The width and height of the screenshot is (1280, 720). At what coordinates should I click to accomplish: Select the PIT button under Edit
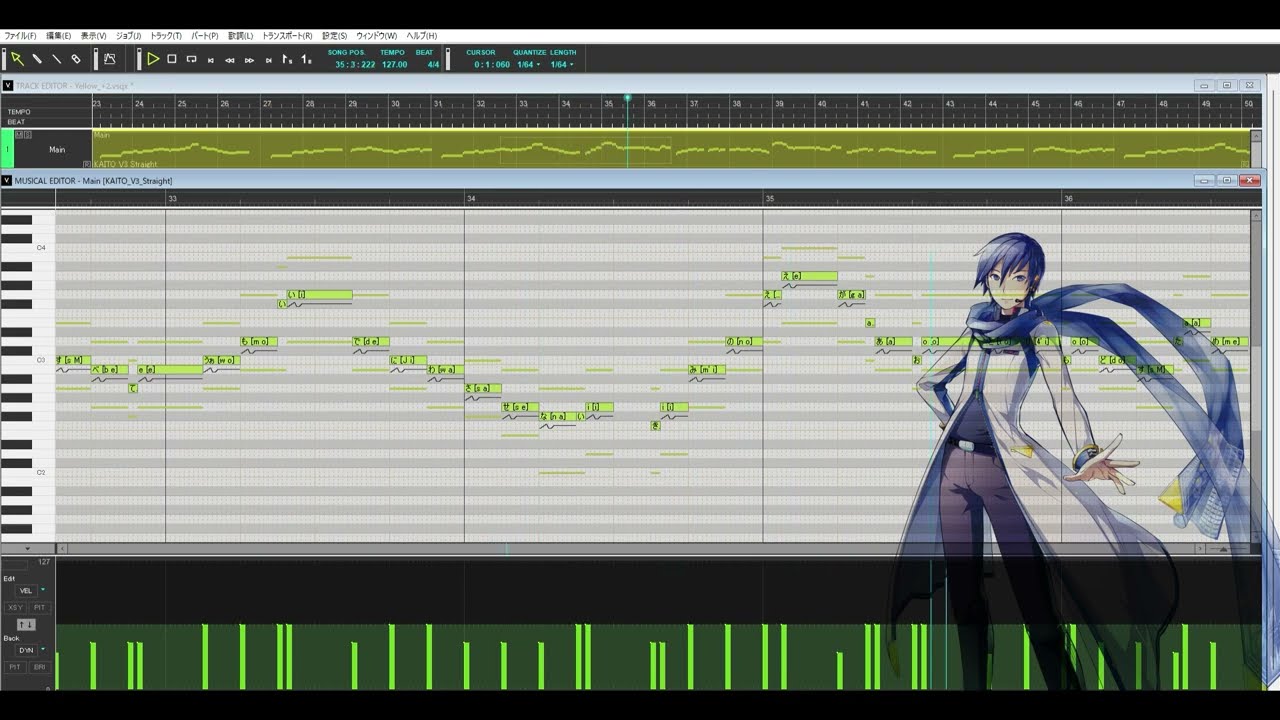(39, 607)
